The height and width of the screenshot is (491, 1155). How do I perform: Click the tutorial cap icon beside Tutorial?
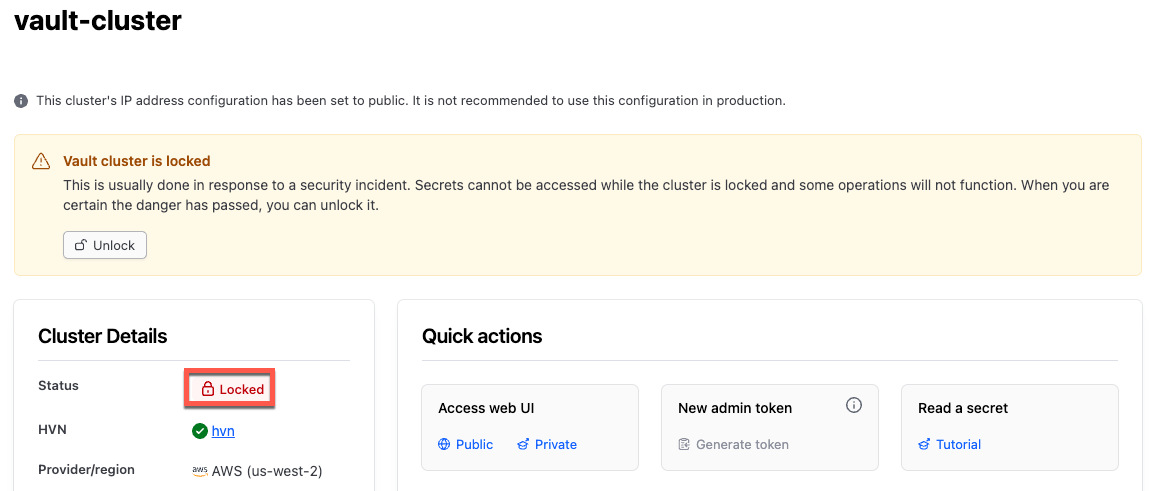[924, 445]
